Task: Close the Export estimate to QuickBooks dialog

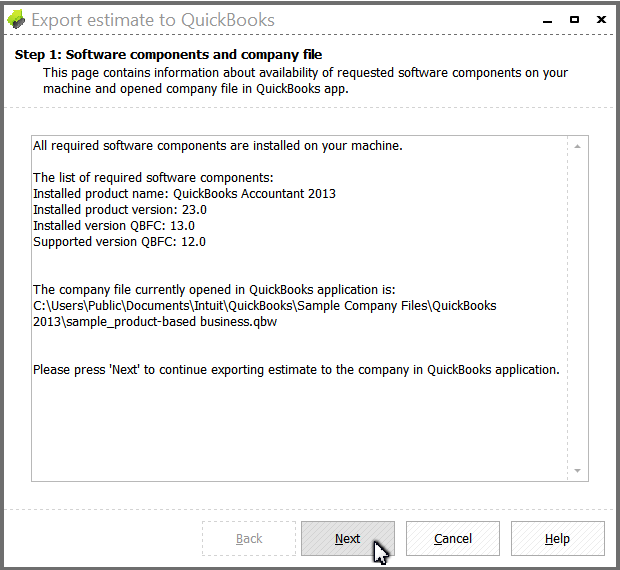Action: coord(601,19)
